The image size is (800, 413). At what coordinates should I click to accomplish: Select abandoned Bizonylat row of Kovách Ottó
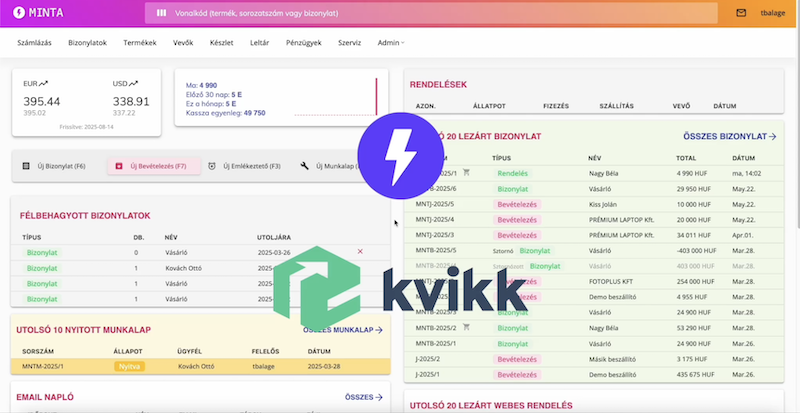201,268
